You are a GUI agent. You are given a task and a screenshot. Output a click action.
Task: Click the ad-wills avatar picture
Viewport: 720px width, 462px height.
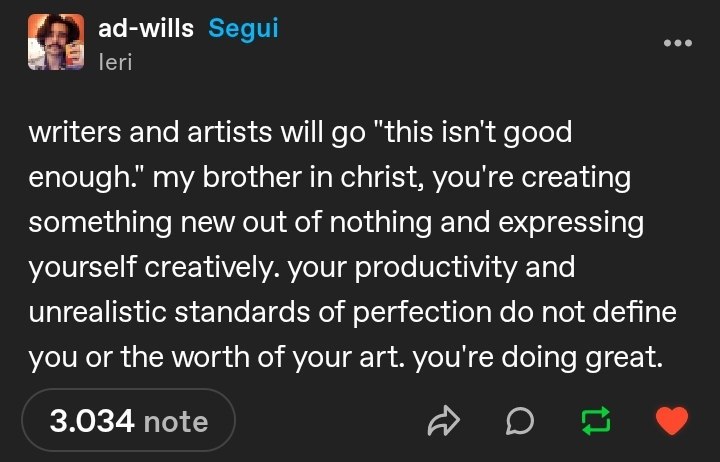point(56,42)
